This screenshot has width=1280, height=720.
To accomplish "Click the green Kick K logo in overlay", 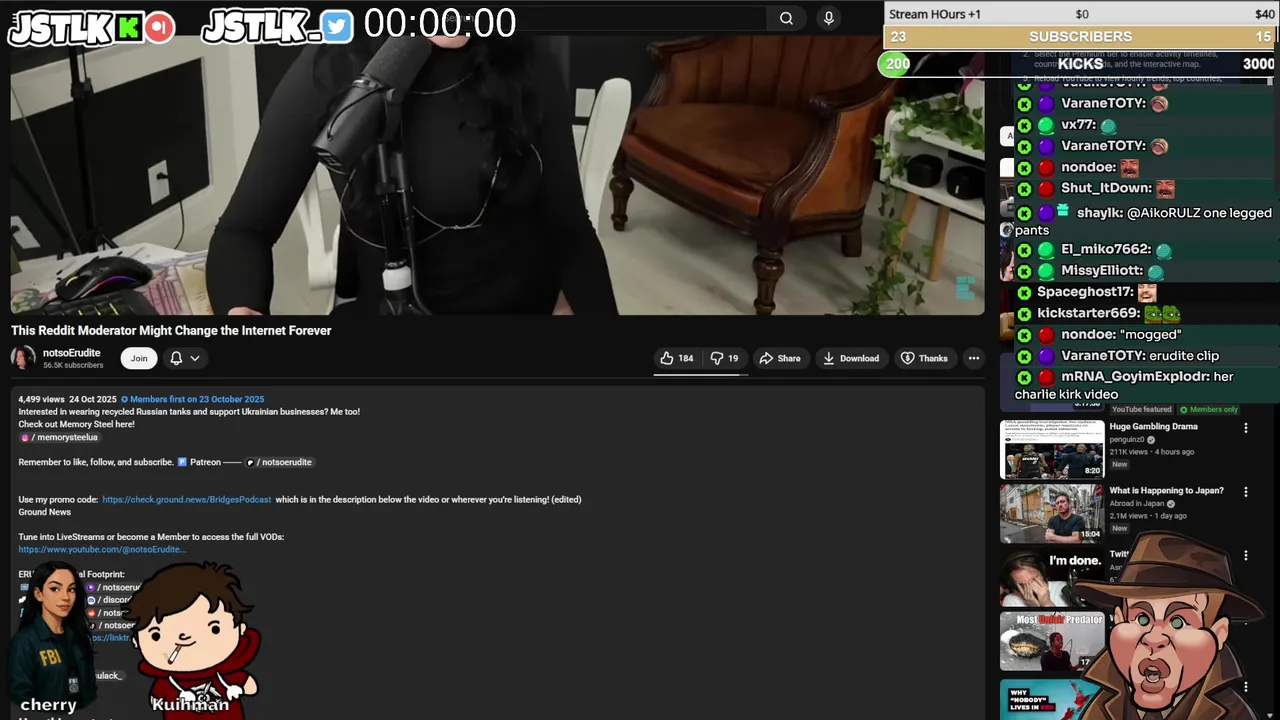I will 128,28.
